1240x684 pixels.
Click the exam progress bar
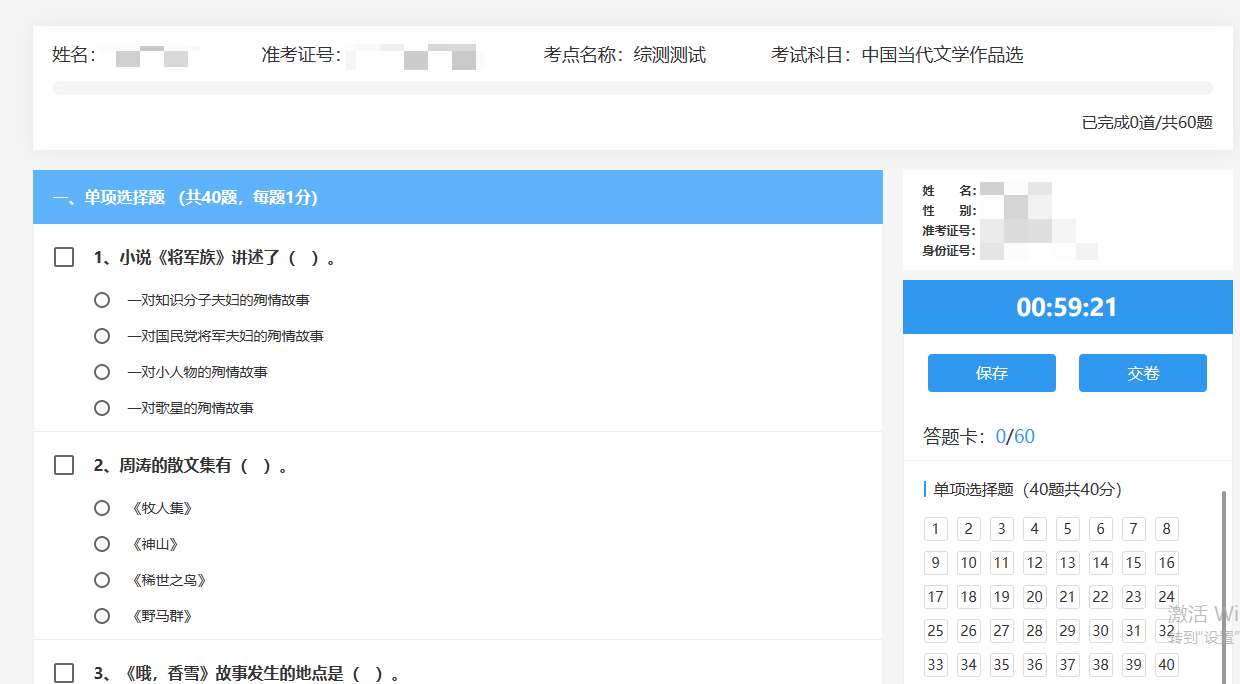pos(632,88)
